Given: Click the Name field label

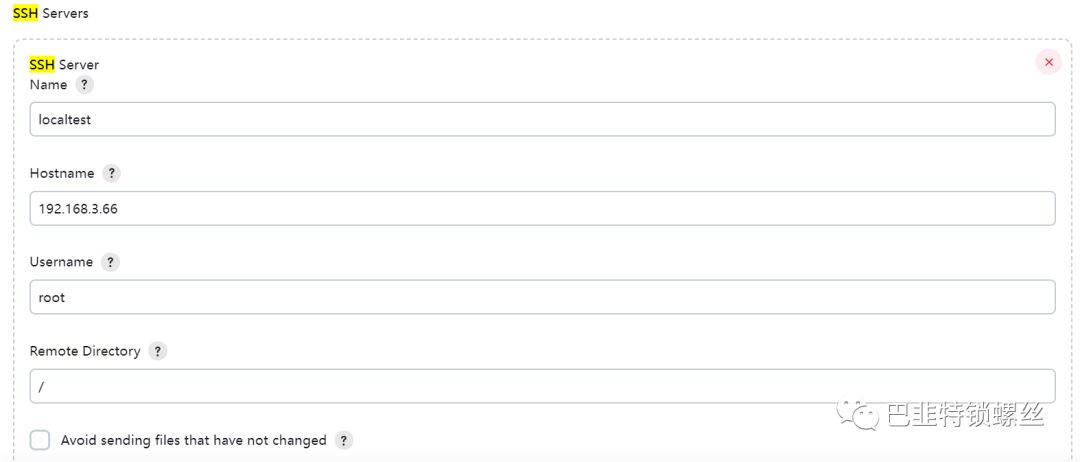Looking at the screenshot, I should (x=48, y=85).
